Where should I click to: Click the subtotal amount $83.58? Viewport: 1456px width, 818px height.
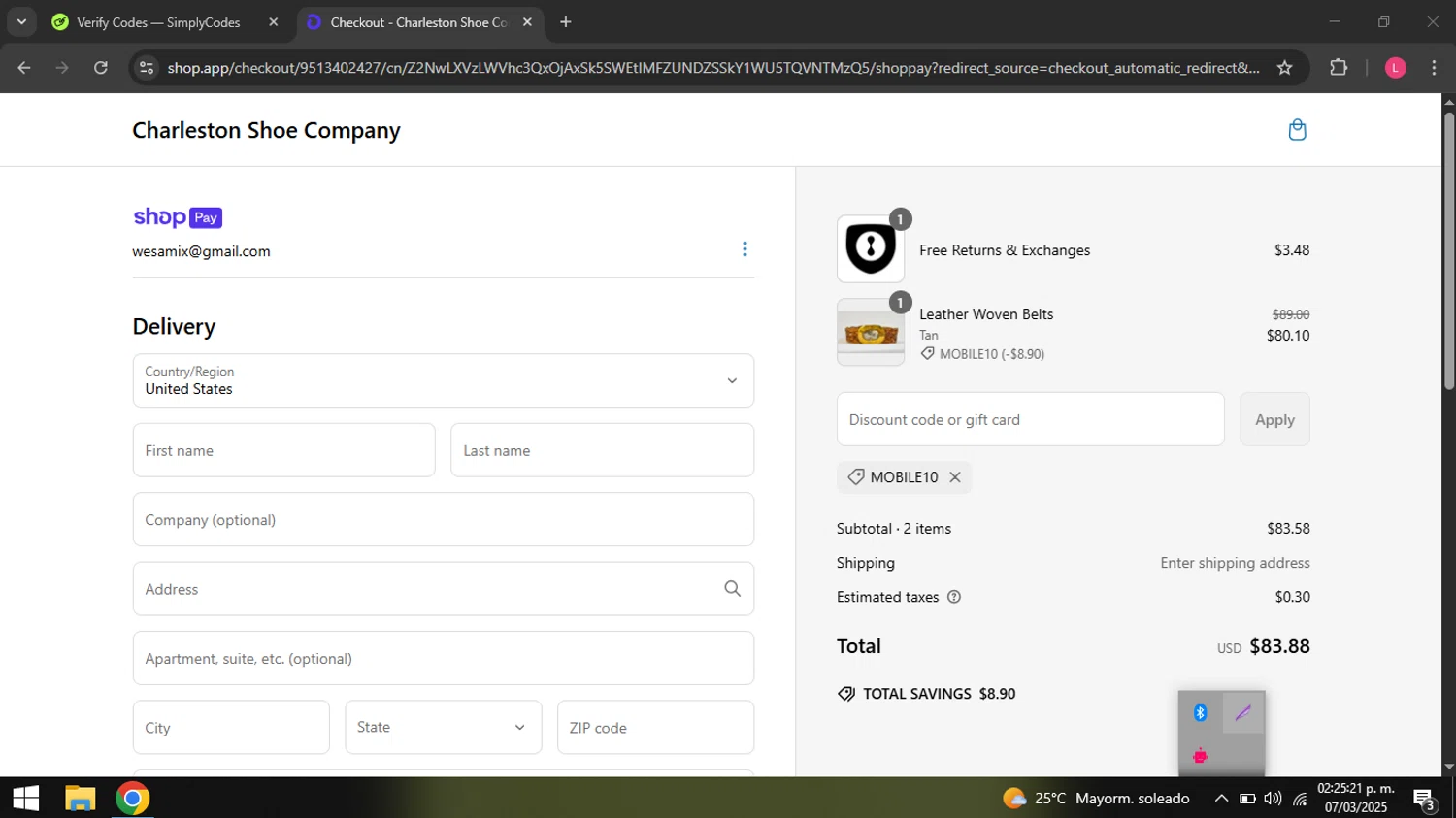1288,529
